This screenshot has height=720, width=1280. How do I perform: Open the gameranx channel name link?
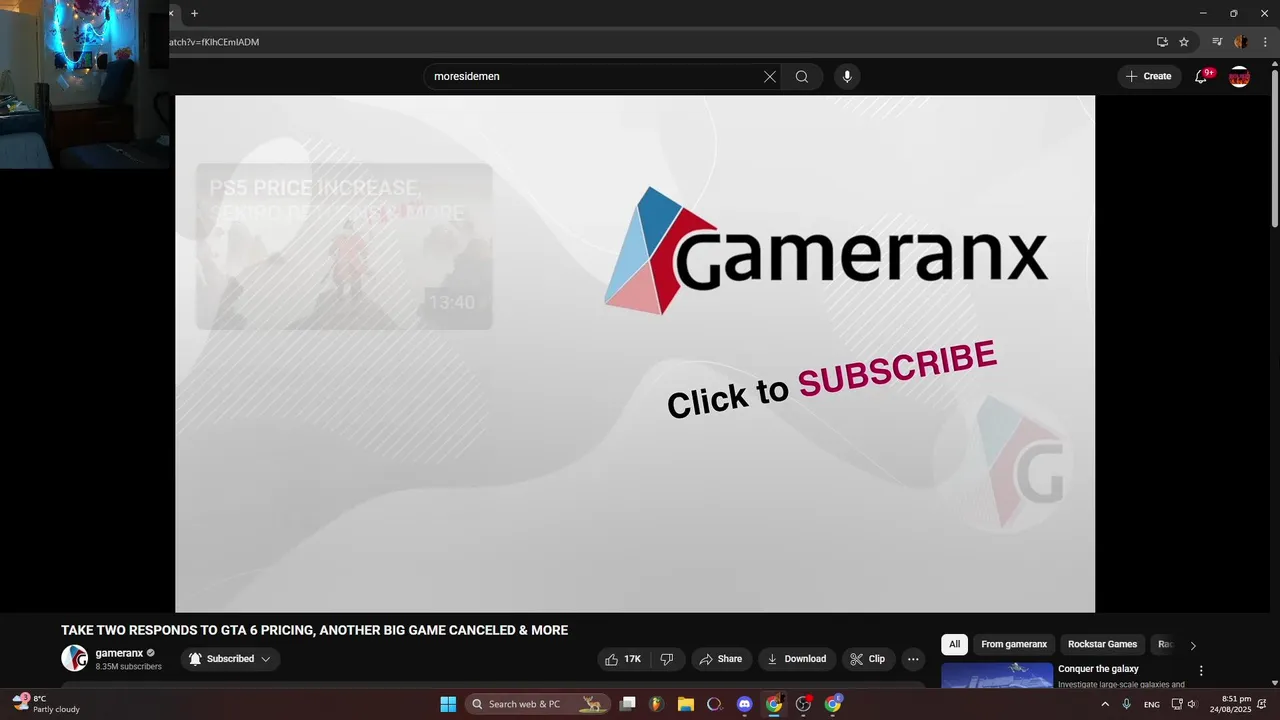119,653
